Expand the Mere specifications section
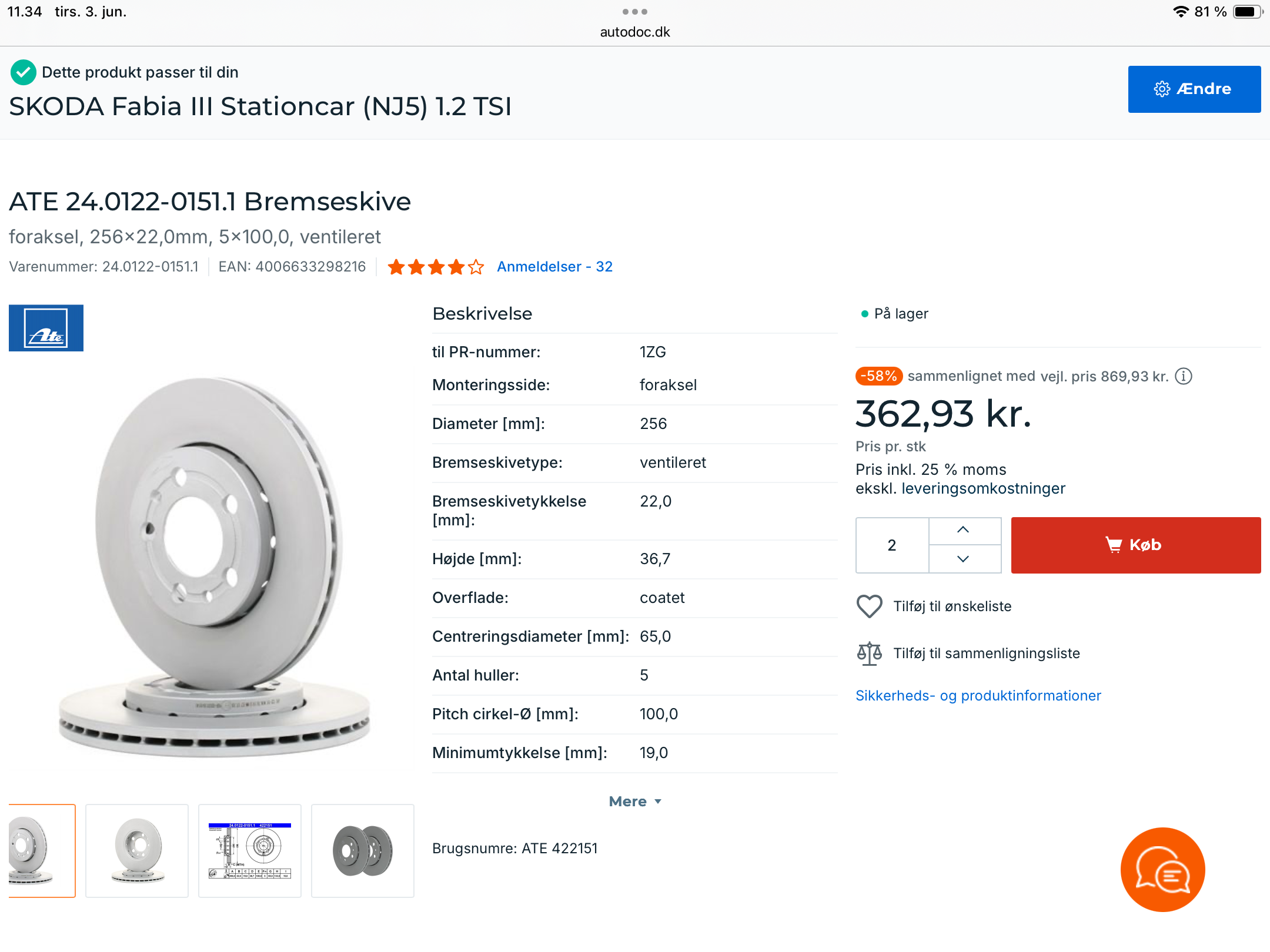Image resolution: width=1270 pixels, height=952 pixels. [x=635, y=802]
